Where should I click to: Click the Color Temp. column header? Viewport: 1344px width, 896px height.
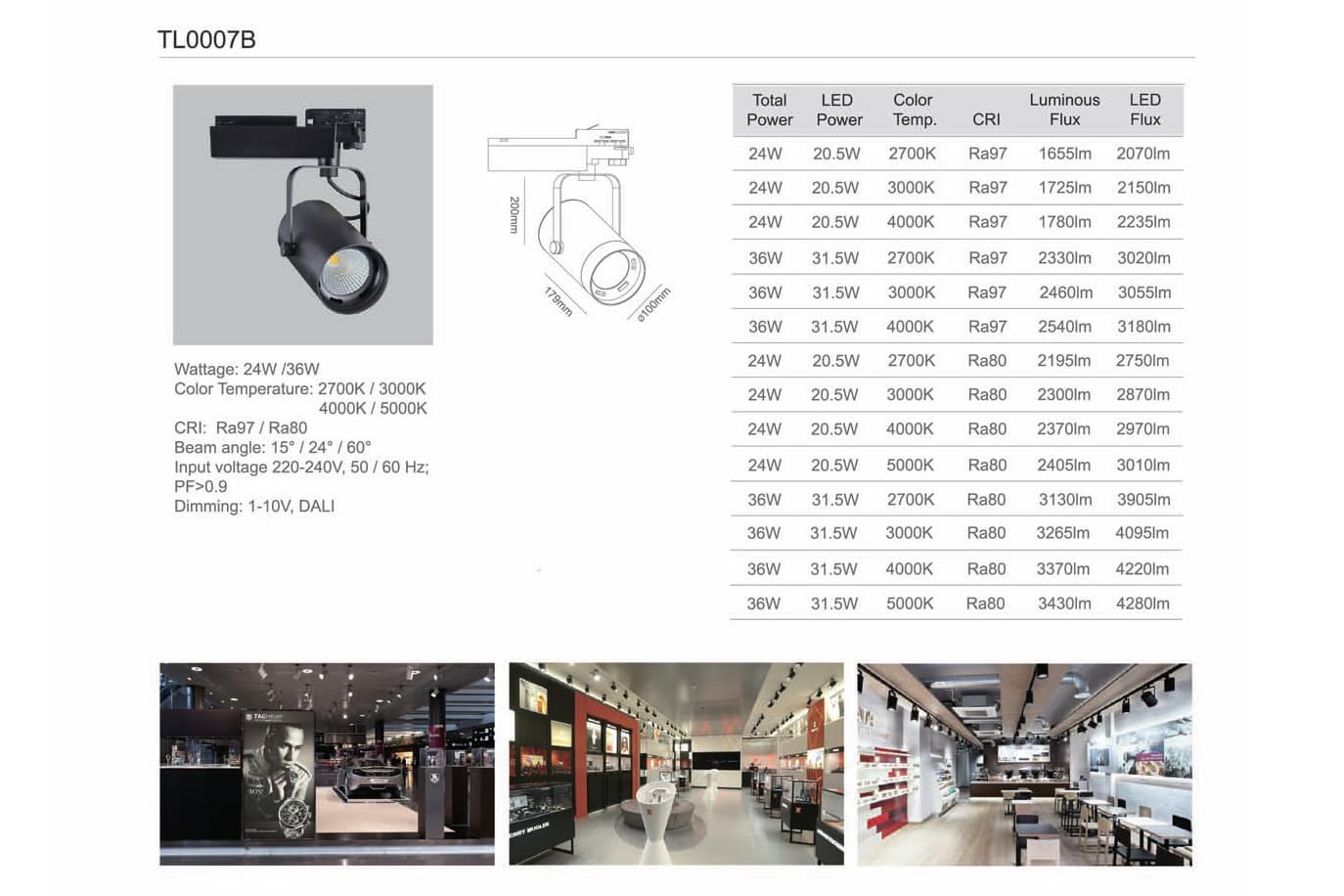pyautogui.click(x=914, y=110)
